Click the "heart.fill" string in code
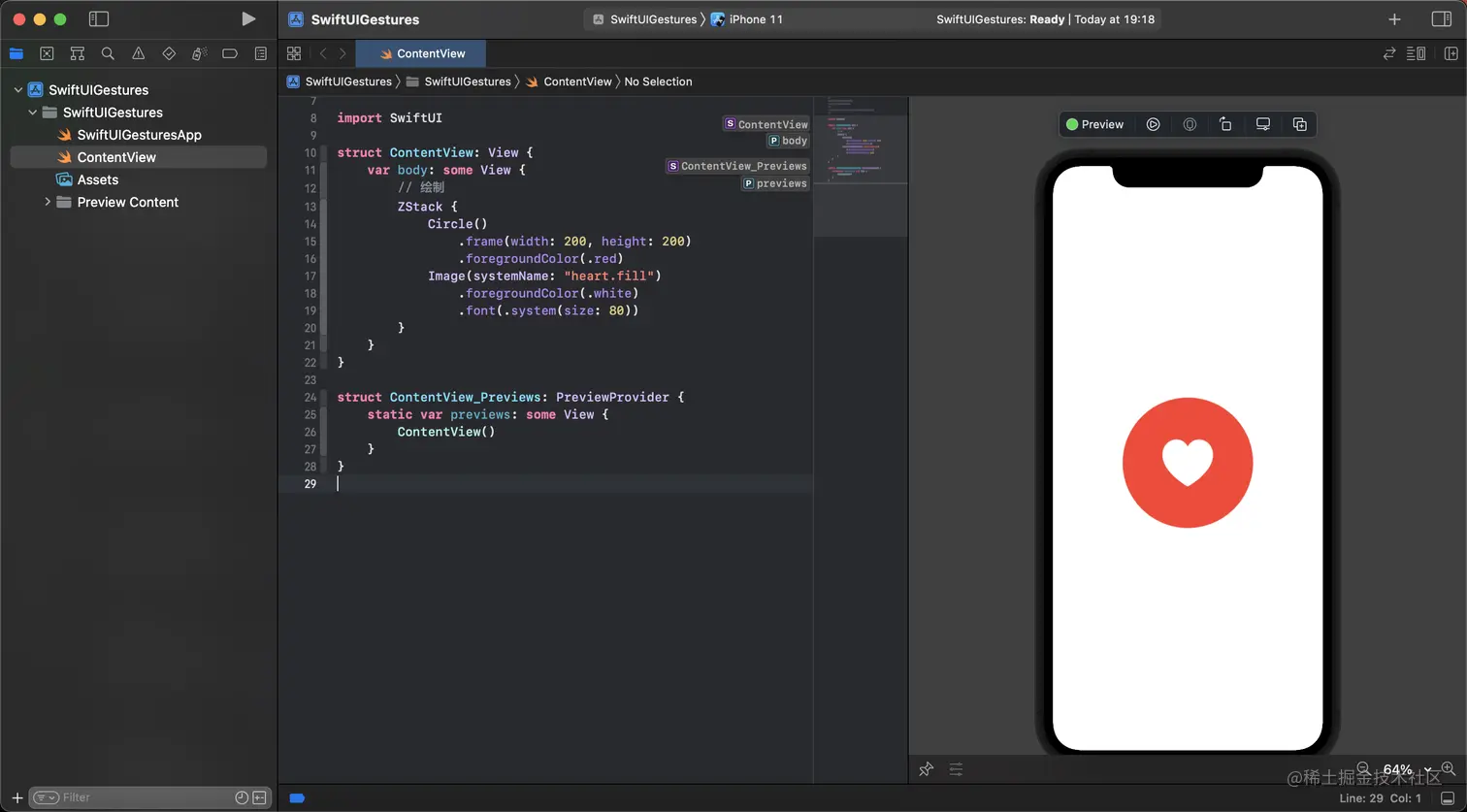 [x=608, y=276]
